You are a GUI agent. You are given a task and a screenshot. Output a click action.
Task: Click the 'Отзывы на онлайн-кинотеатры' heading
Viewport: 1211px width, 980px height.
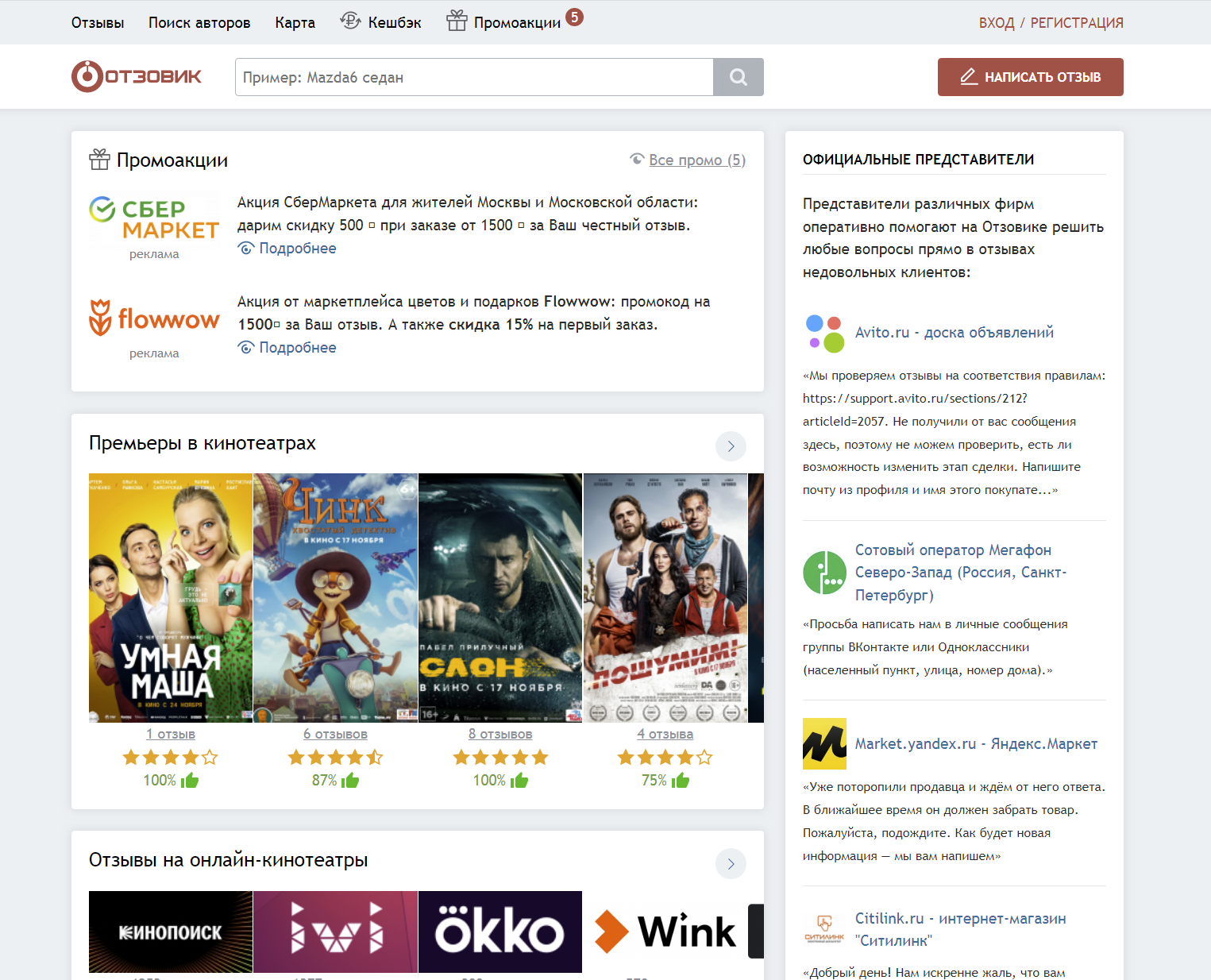point(229,860)
